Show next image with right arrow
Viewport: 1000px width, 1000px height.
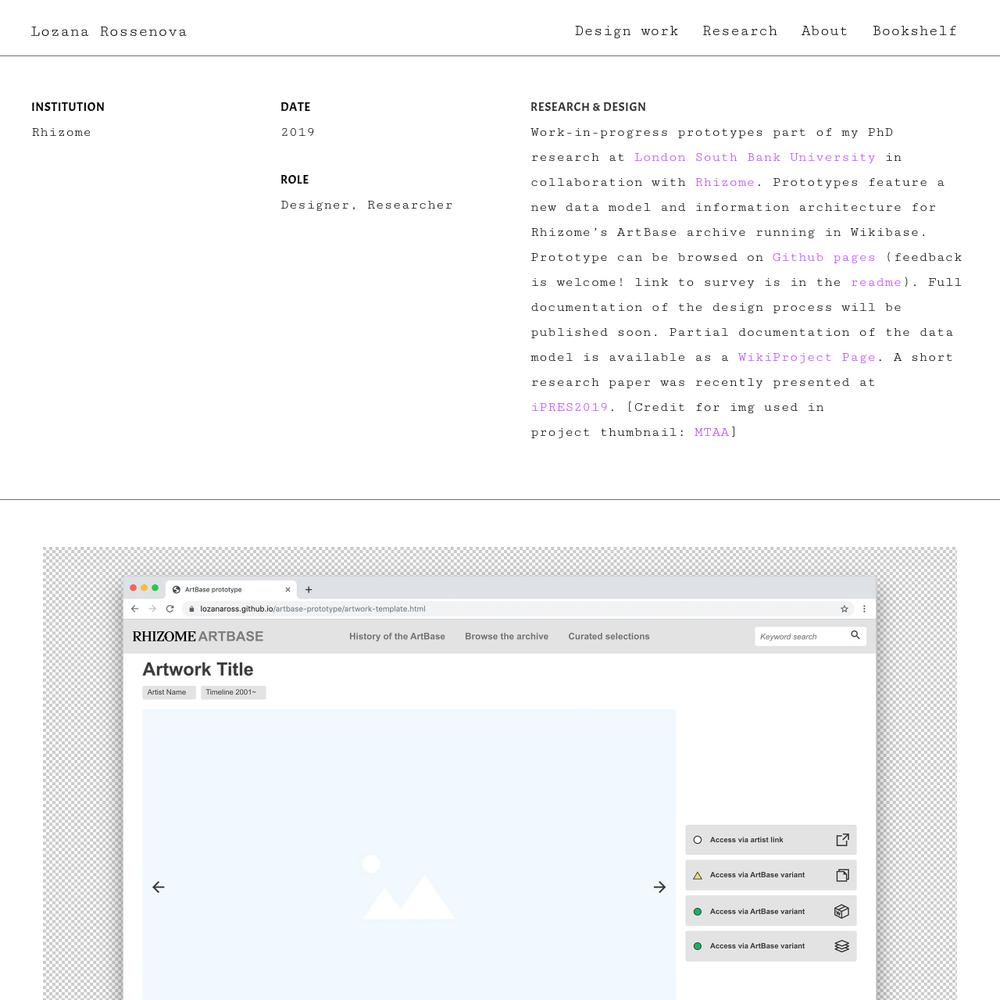pyautogui.click(x=659, y=886)
